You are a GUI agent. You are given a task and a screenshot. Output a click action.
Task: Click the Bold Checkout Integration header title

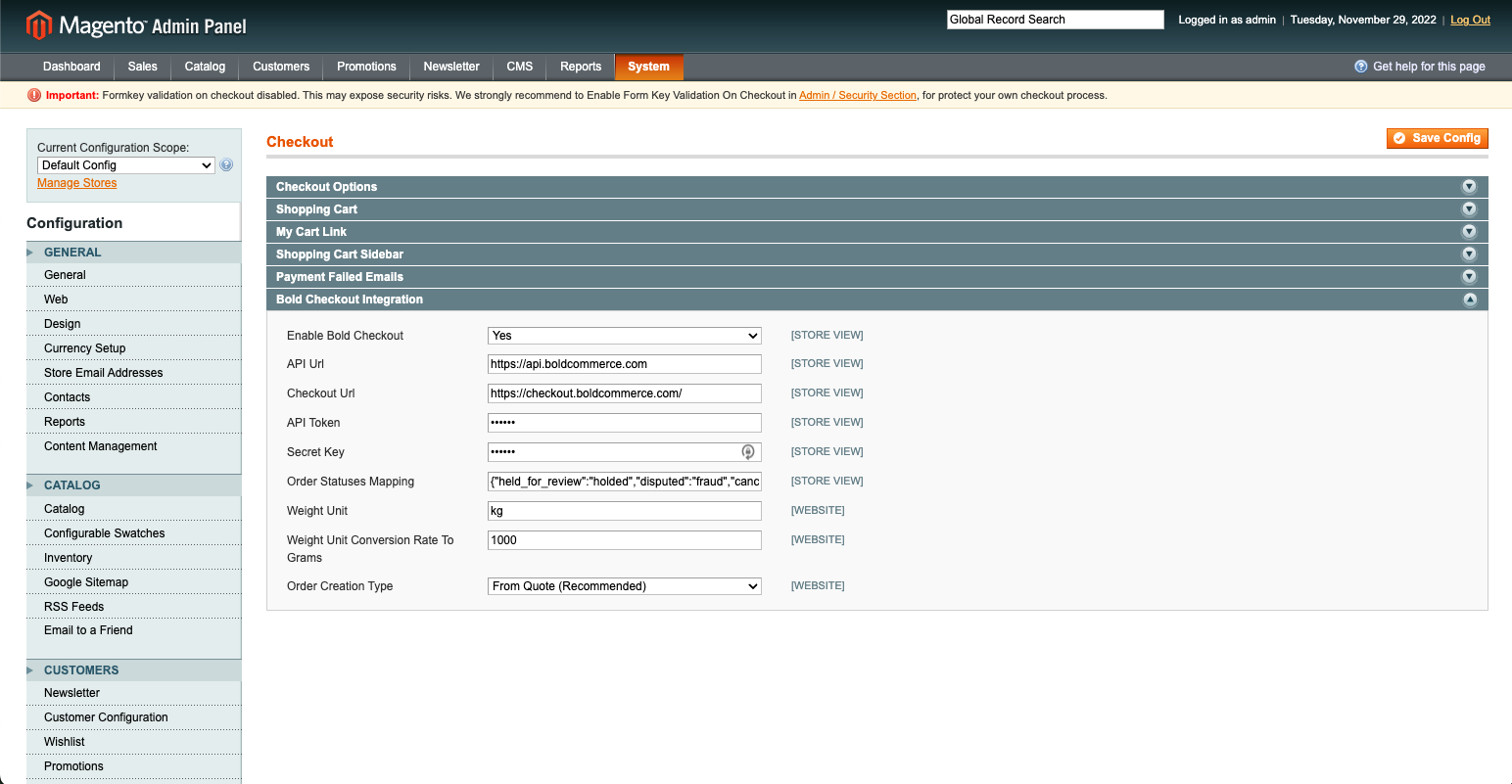pyautogui.click(x=350, y=300)
